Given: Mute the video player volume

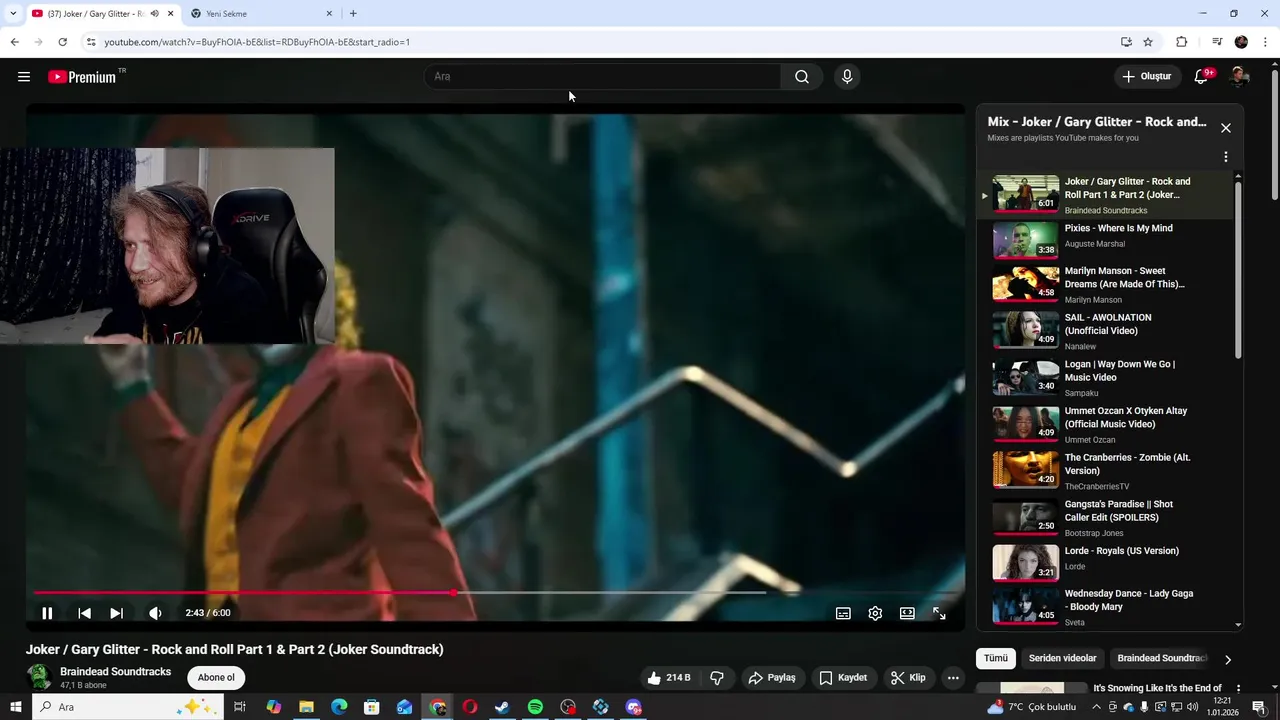Looking at the screenshot, I should [x=155, y=613].
